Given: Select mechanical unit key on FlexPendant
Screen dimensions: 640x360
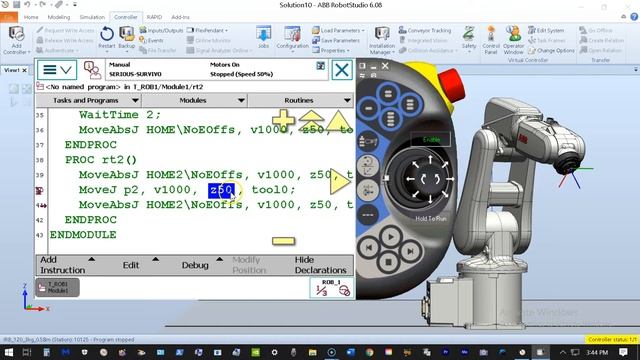Looking at the screenshot, I should (368, 142).
